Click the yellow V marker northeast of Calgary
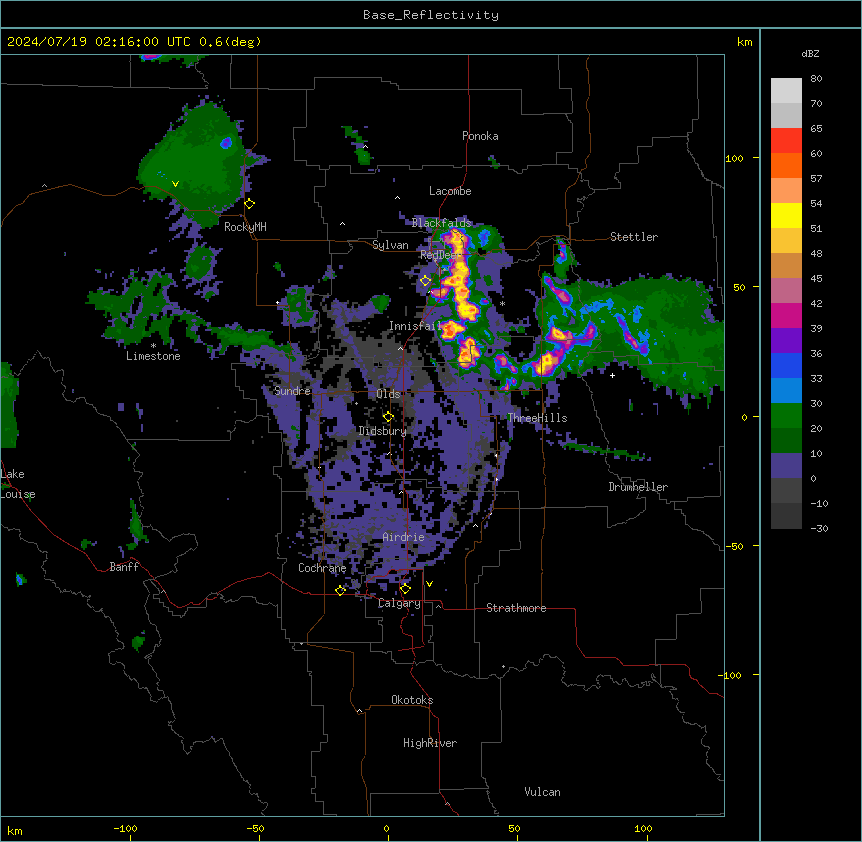862x842 pixels. coord(429,584)
